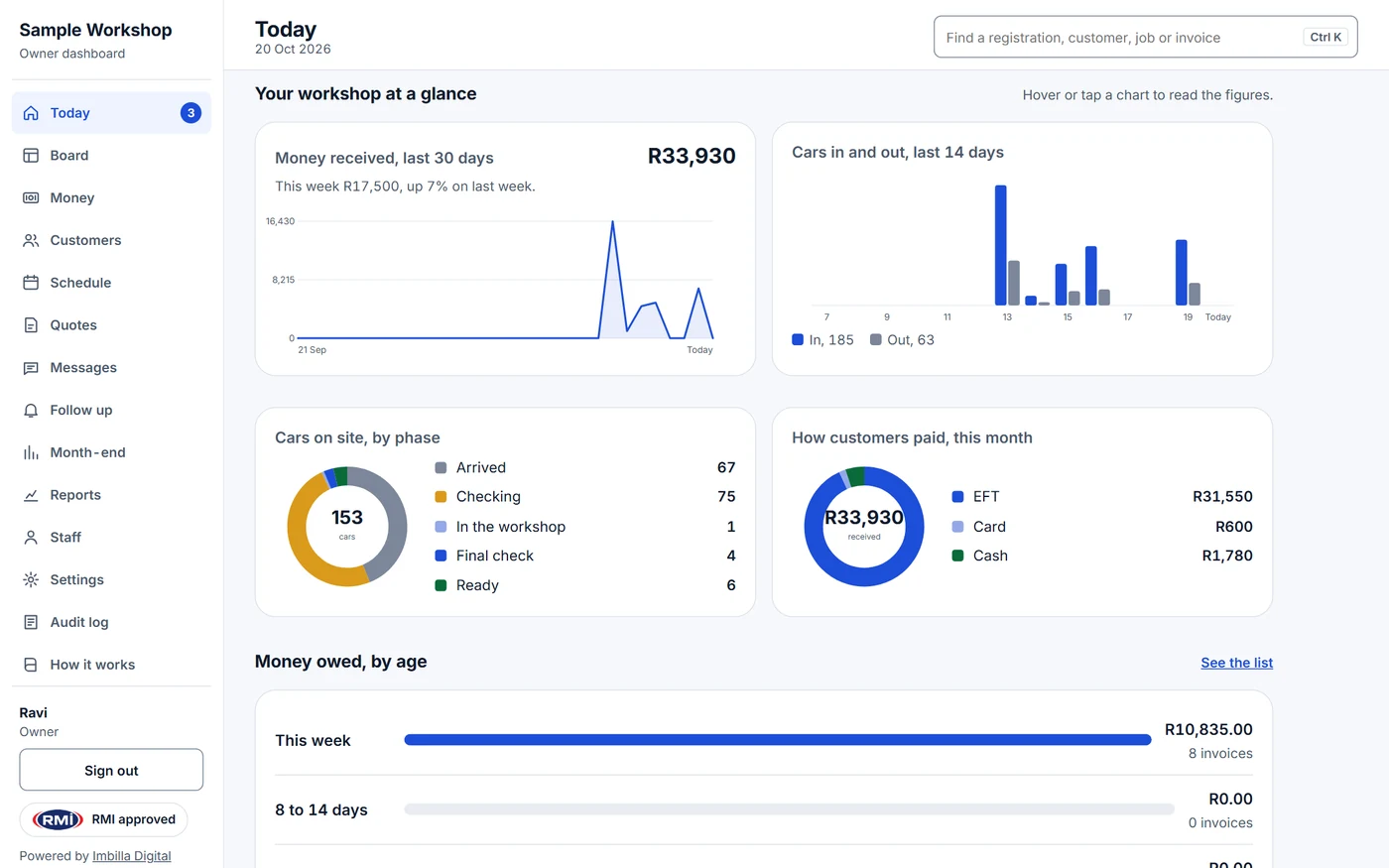Image resolution: width=1389 pixels, height=868 pixels.
Task: Click the Sample Workshop title
Action: coord(95,30)
